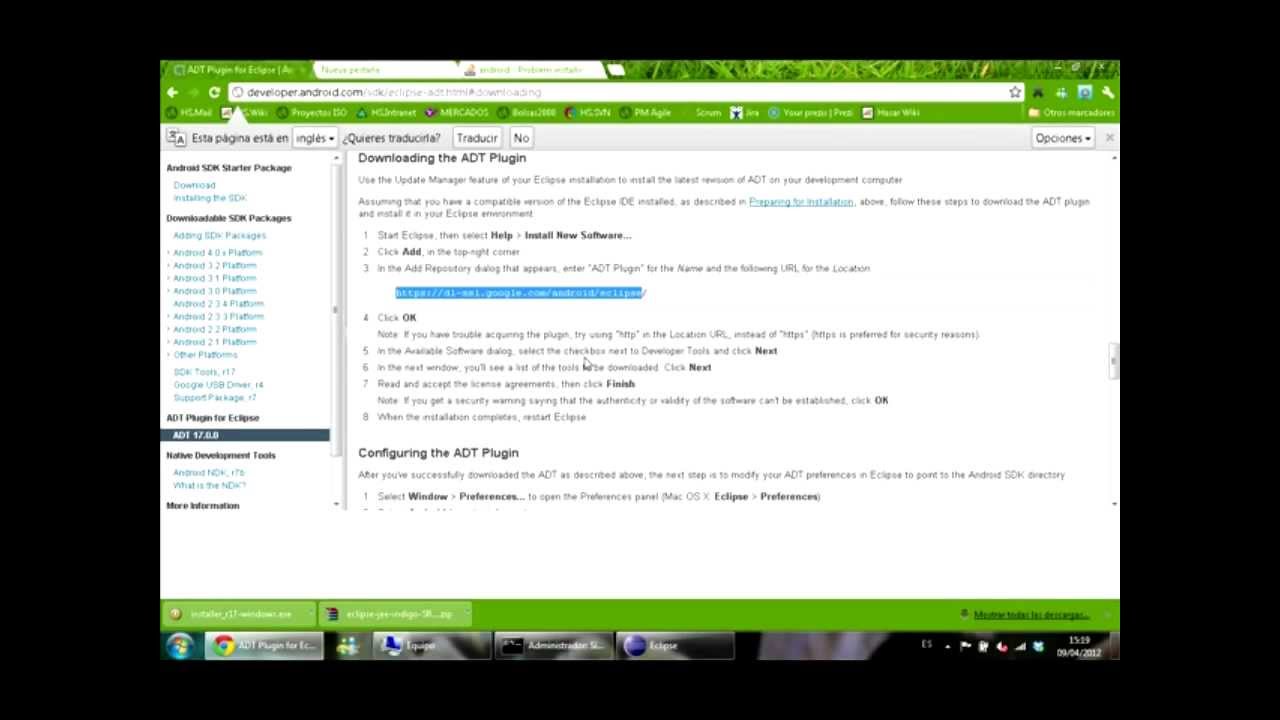Click the sidebar vertical scrollbar
Image resolution: width=1280 pixels, height=720 pixels.
click(x=336, y=310)
